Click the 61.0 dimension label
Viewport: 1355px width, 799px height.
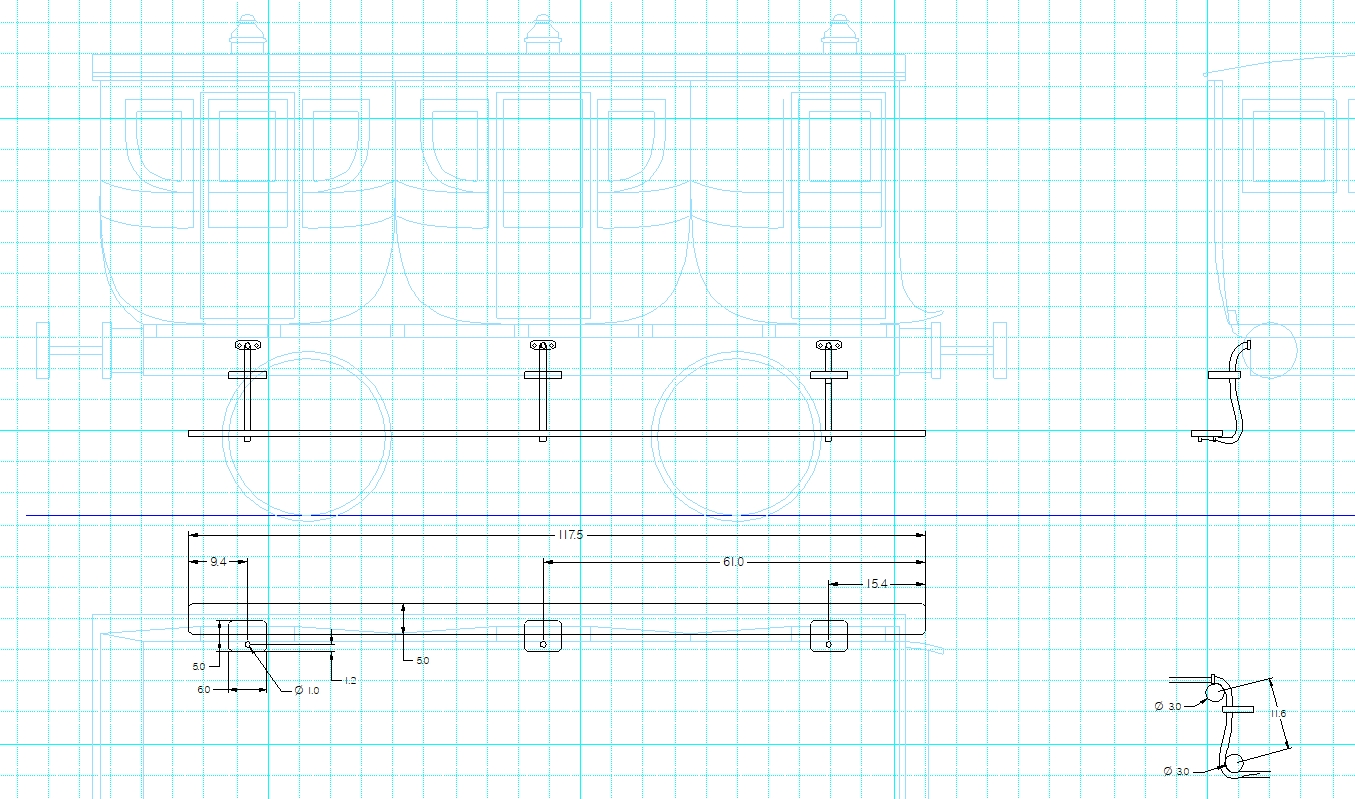(733, 562)
